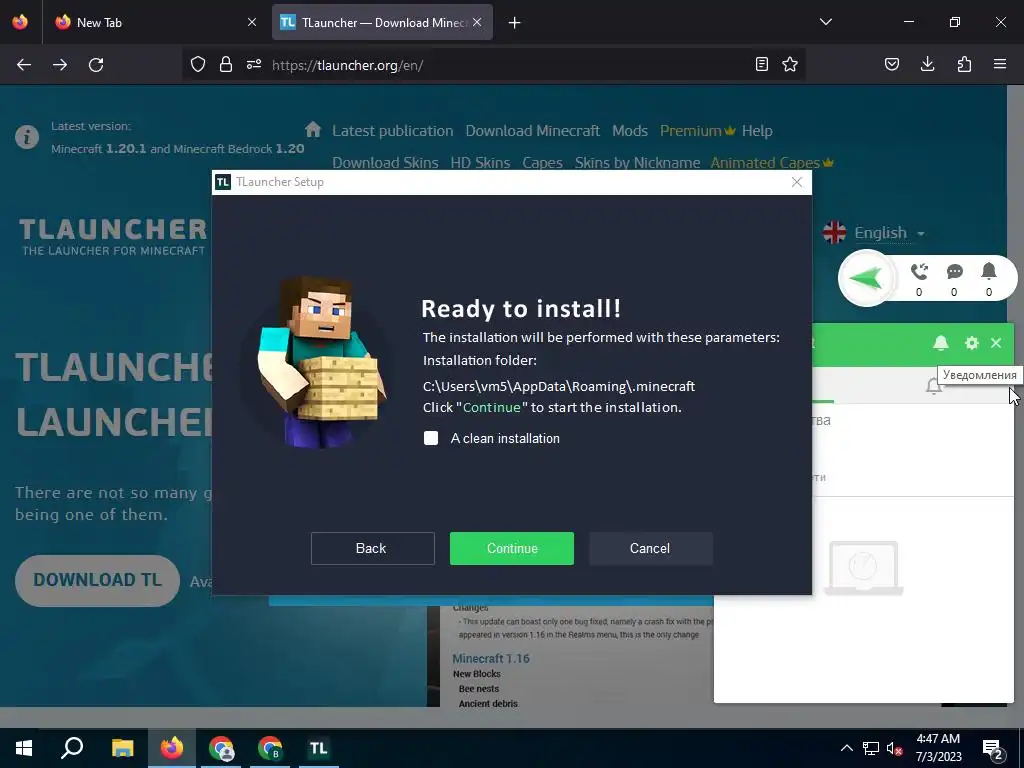Close the TLauncher browser tab
The width and height of the screenshot is (1024, 768).
coord(477,22)
